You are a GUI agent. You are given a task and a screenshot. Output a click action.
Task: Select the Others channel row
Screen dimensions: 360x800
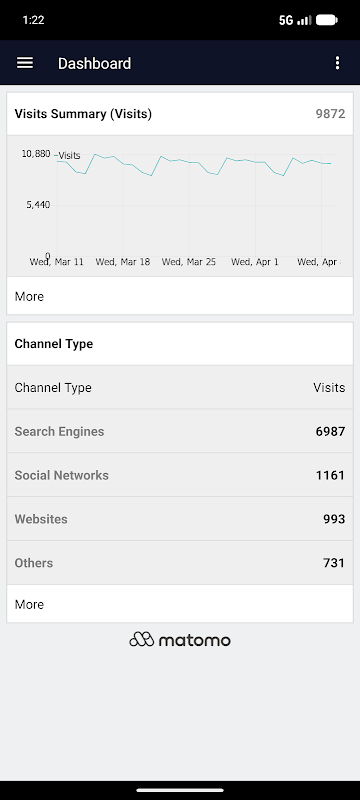[180, 563]
